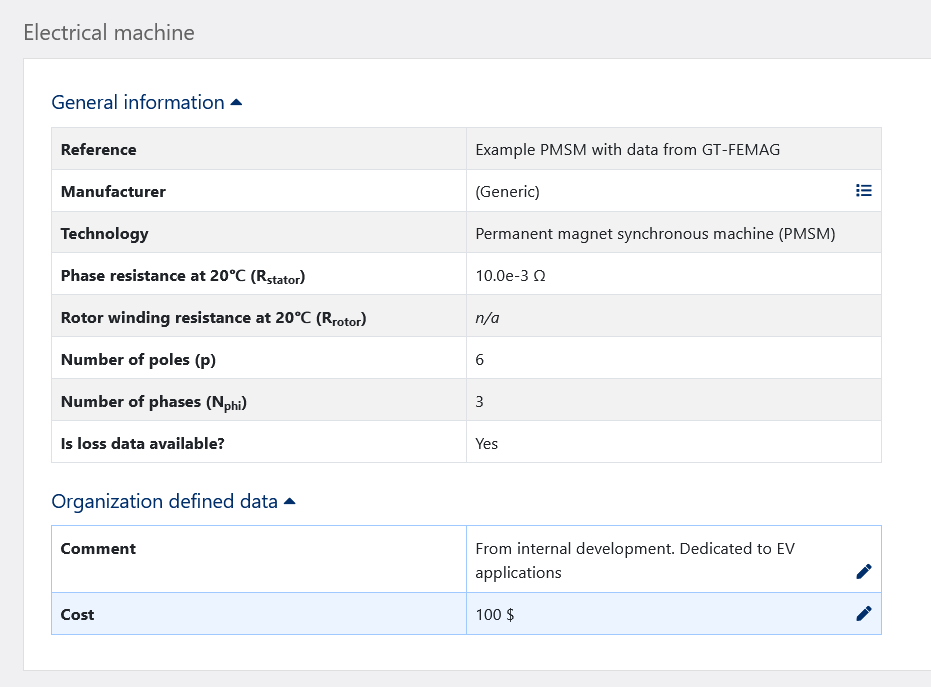Click the Organization defined data heading text
This screenshot has width=931, height=687.
click(x=164, y=501)
